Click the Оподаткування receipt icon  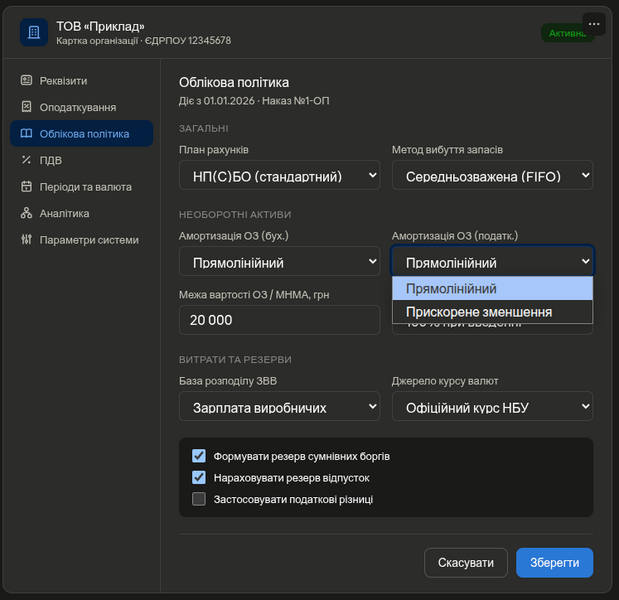coord(26,107)
